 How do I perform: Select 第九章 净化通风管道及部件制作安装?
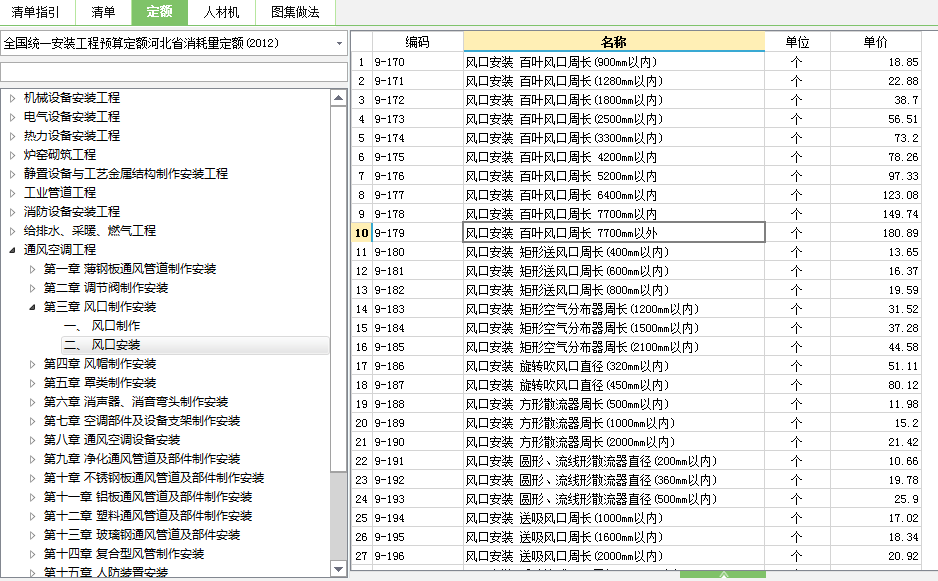click(x=142, y=459)
